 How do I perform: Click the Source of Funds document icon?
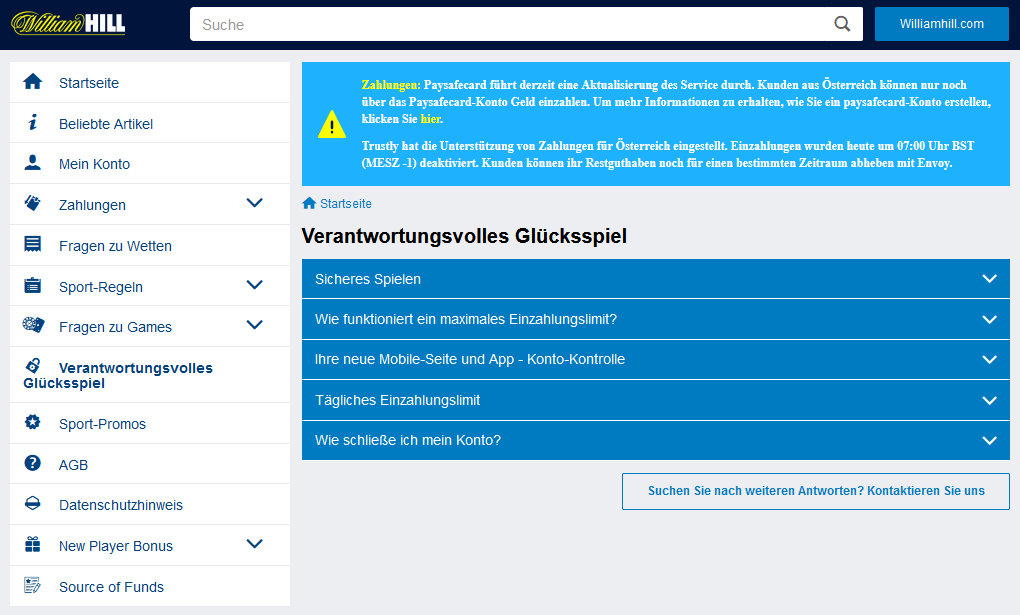coord(33,585)
